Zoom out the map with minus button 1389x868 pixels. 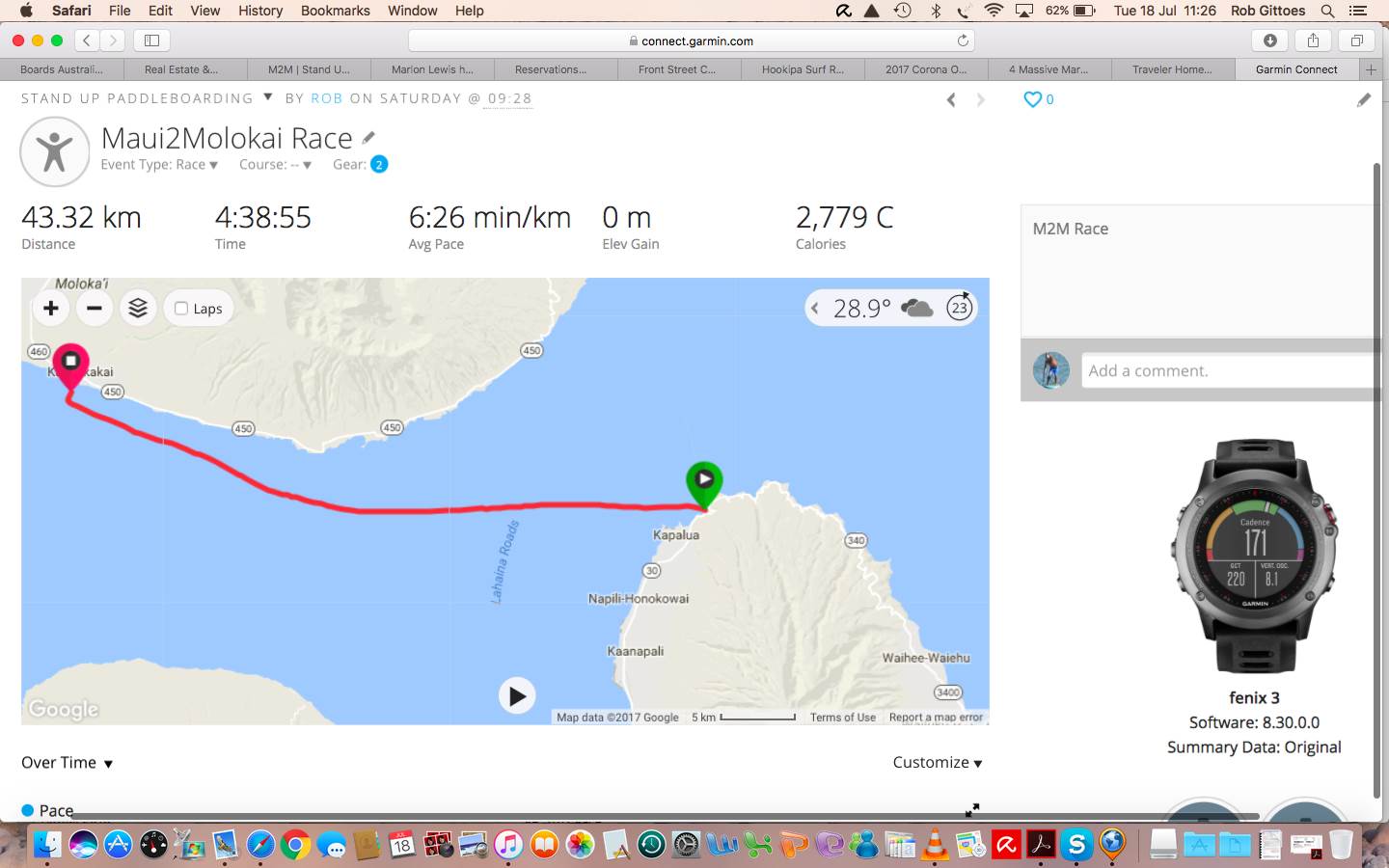(95, 309)
